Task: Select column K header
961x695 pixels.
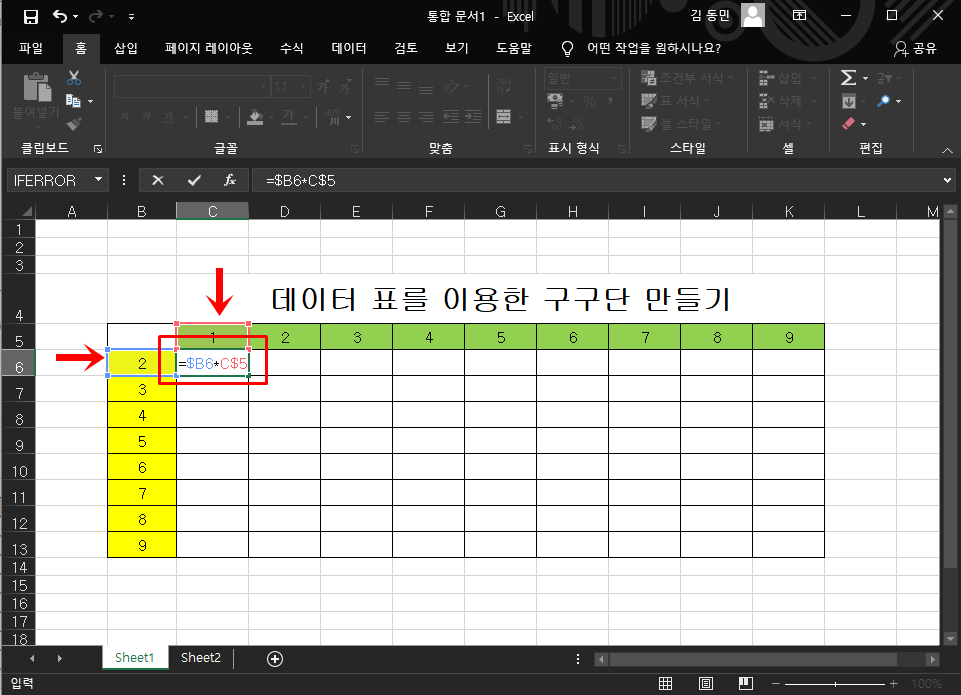Action: 789,211
